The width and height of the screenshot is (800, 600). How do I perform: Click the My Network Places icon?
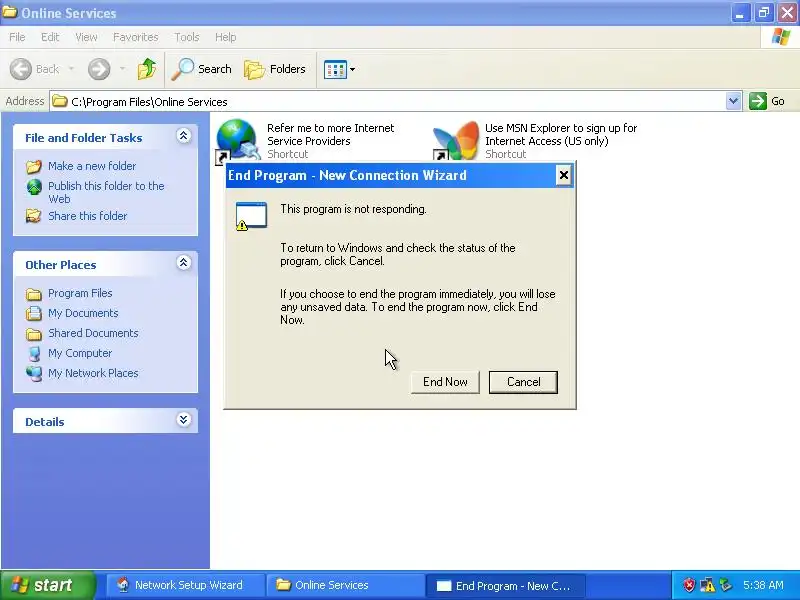pyautogui.click(x=34, y=373)
